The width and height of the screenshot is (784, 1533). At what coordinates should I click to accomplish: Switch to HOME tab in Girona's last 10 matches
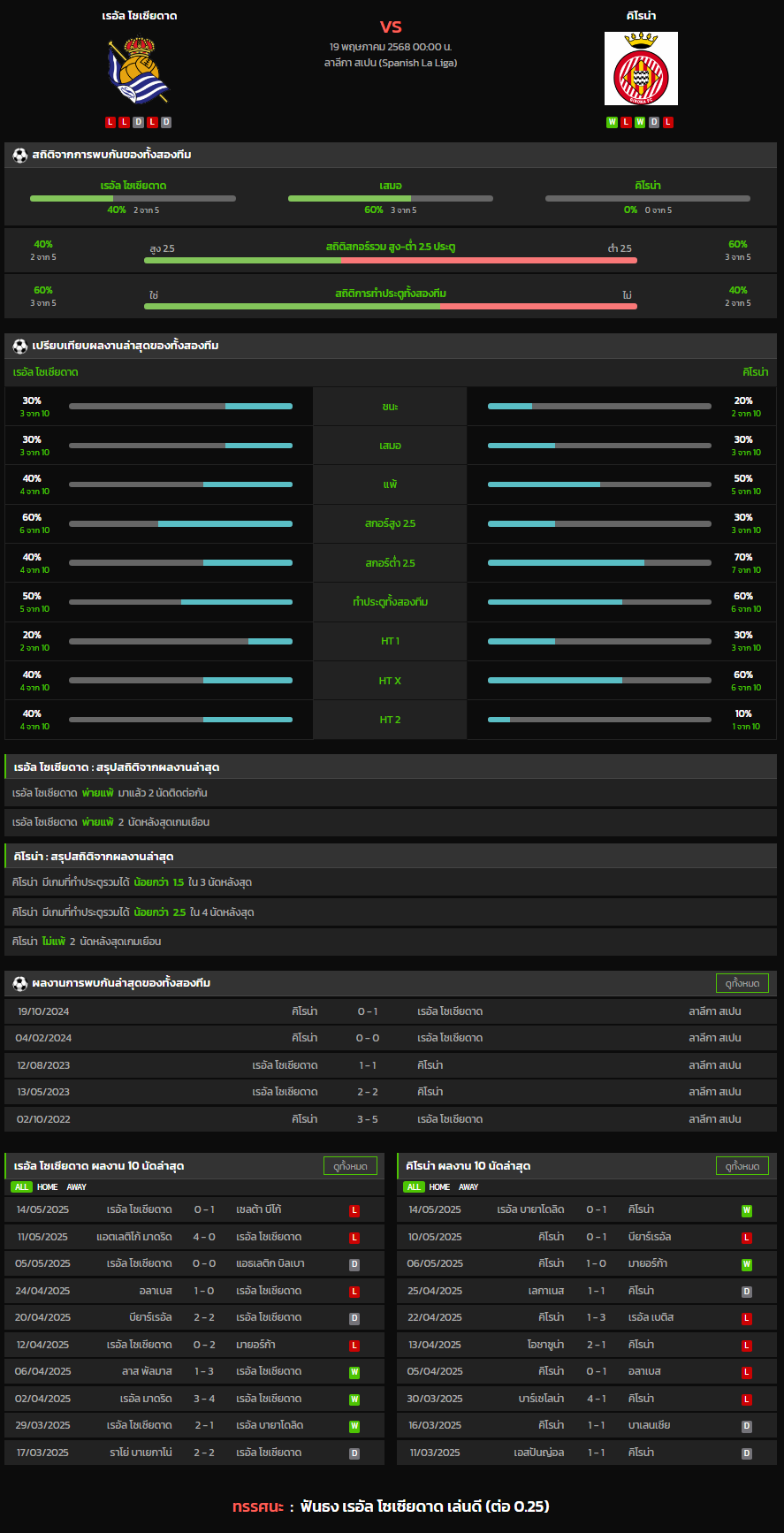(x=439, y=1187)
